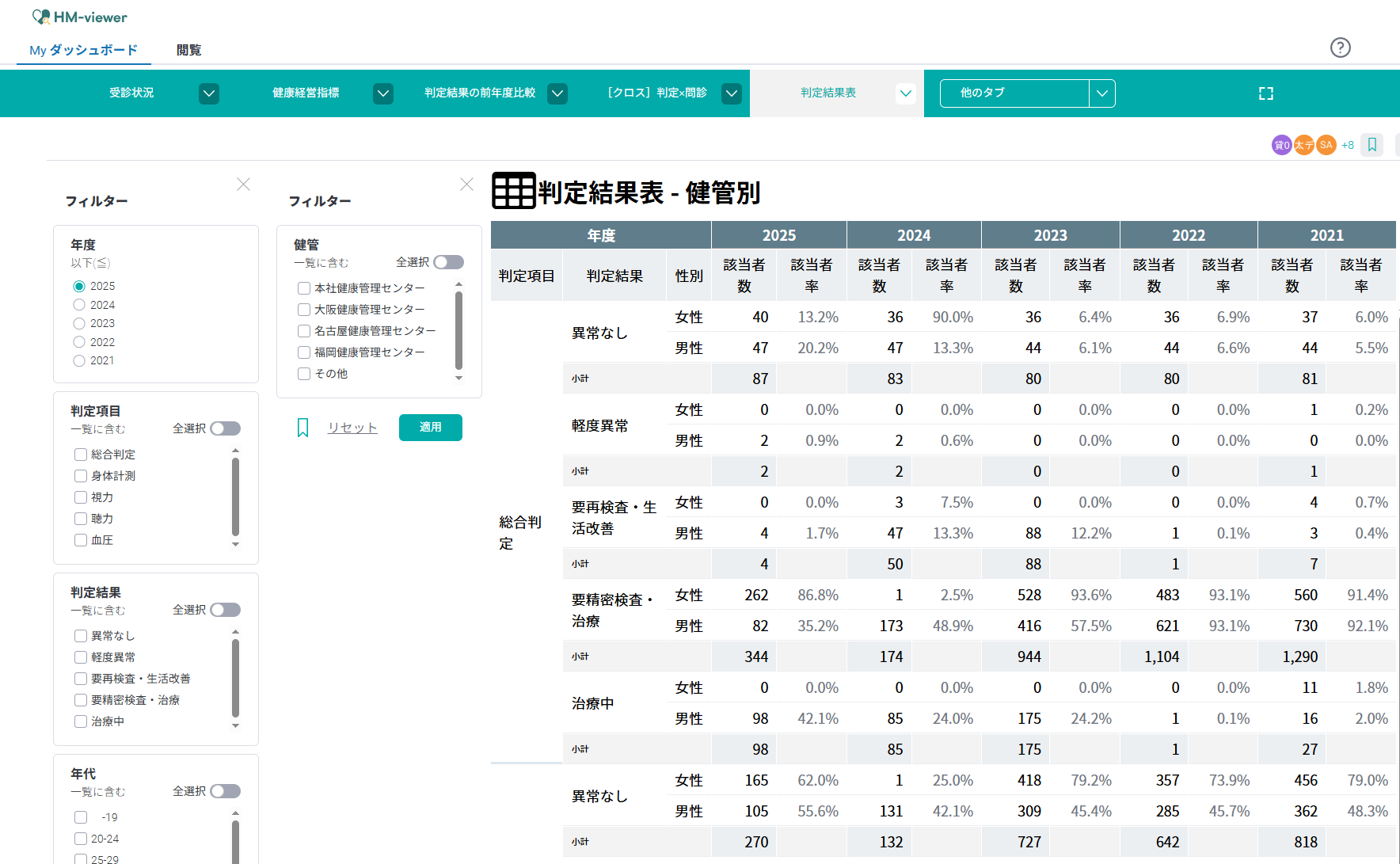Close the left フィルター panel
This screenshot has width=1400, height=864.
pos(243,185)
